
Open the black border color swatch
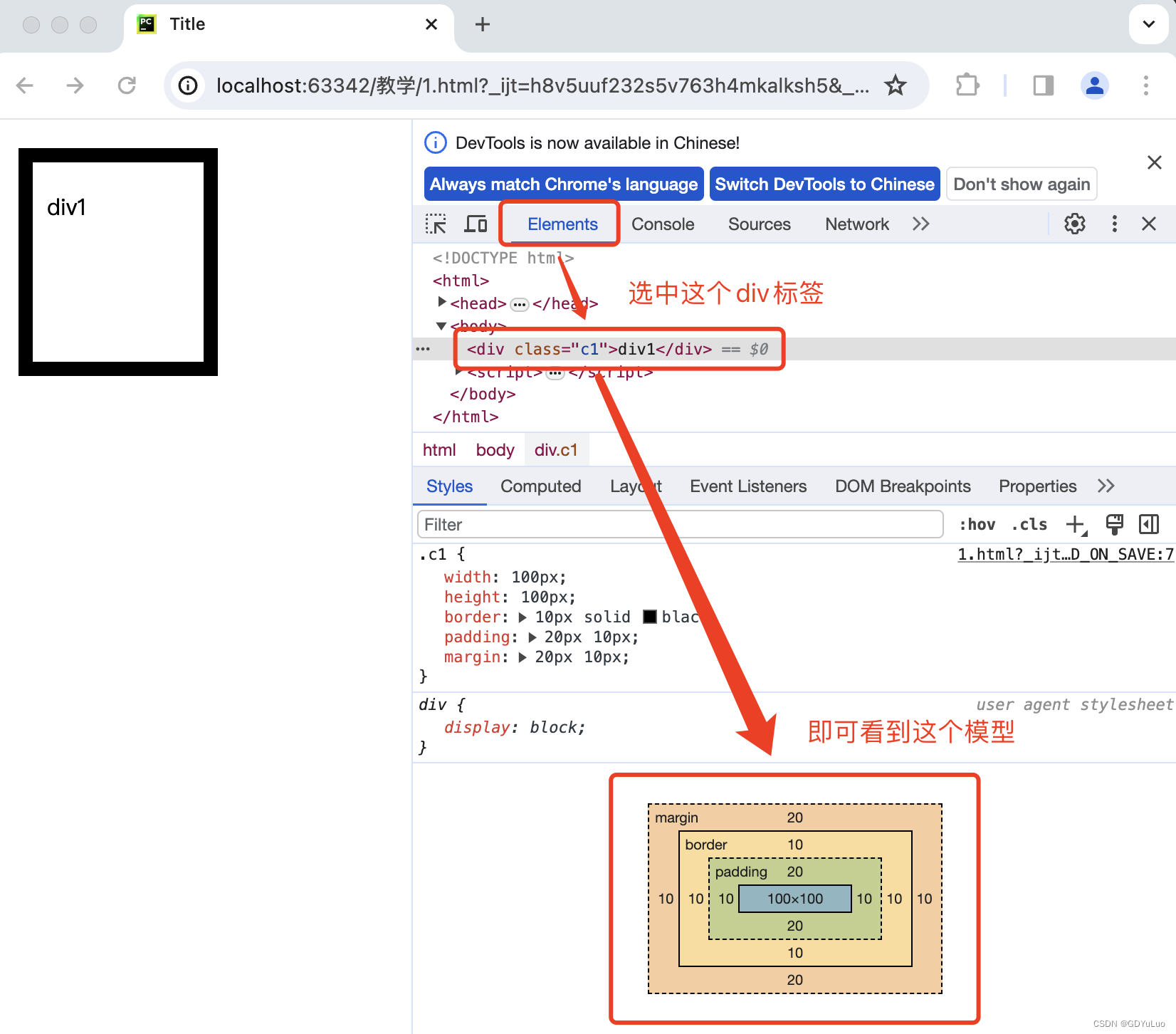tap(649, 617)
